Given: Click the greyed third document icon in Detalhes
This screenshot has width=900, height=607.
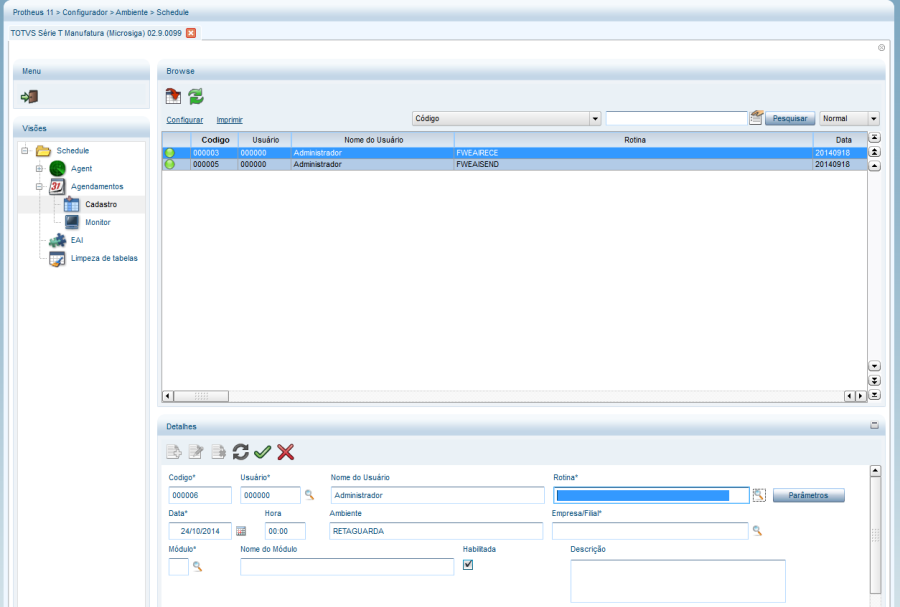Looking at the screenshot, I should [218, 452].
